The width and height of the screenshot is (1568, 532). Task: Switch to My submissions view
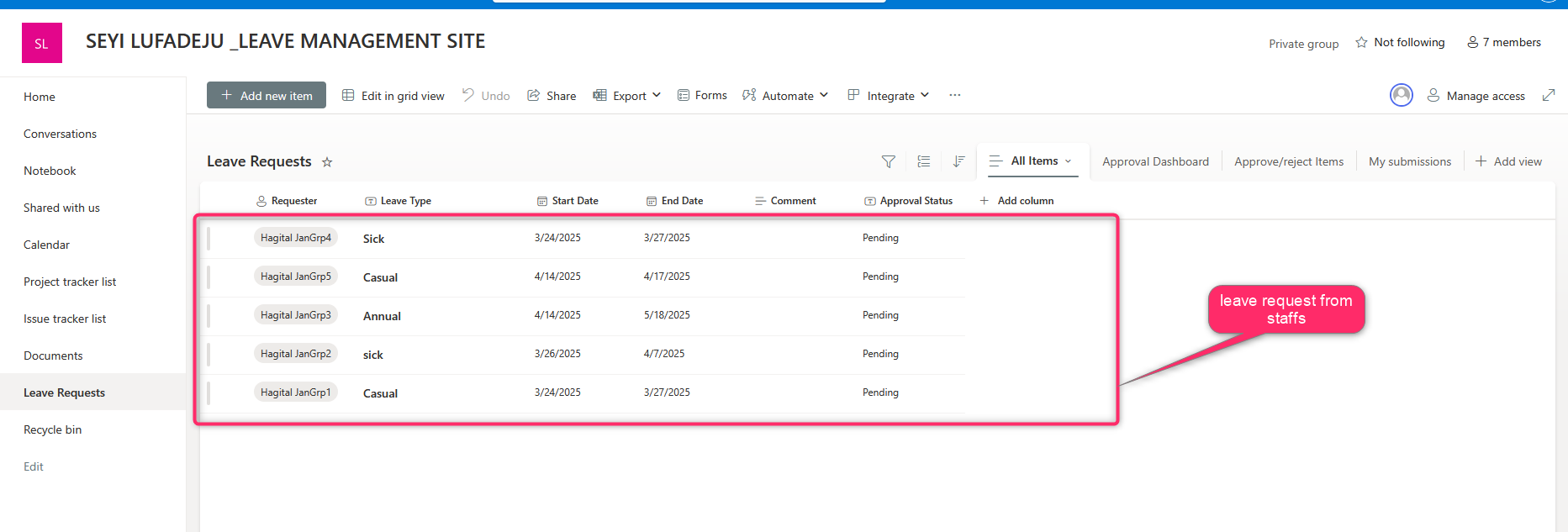tap(1410, 161)
